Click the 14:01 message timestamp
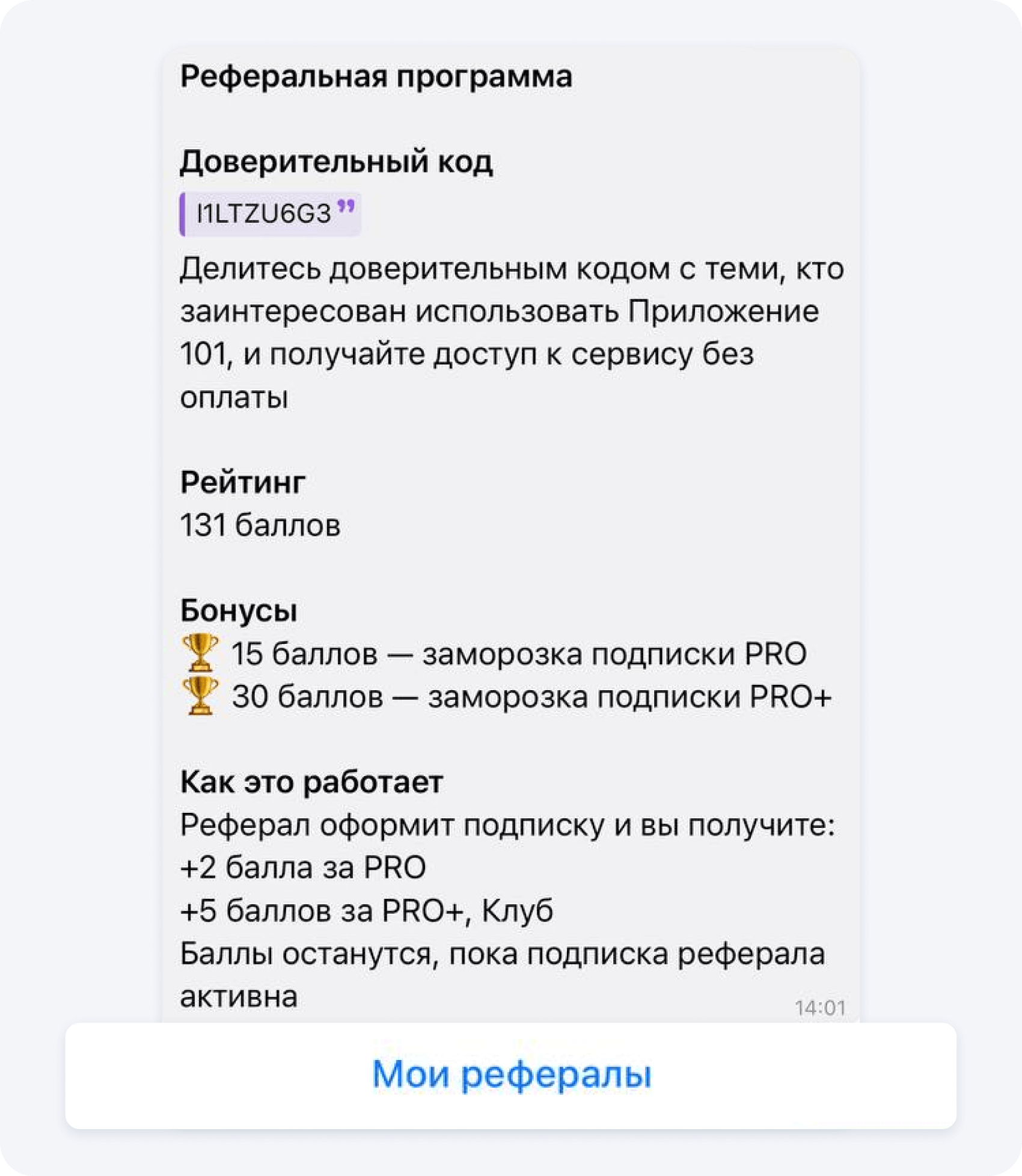 point(820,1008)
